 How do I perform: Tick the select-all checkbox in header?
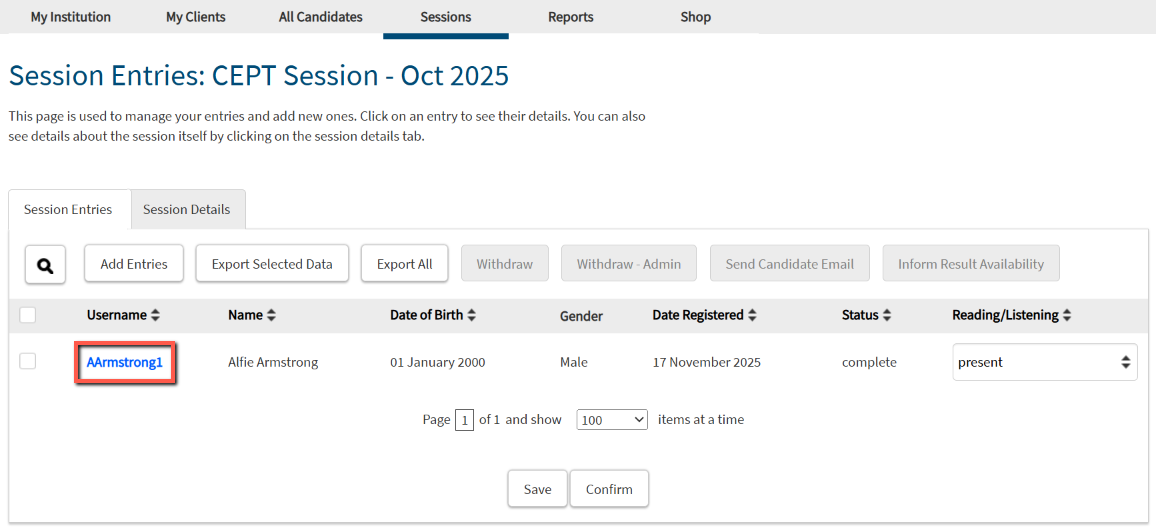[x=28, y=315]
